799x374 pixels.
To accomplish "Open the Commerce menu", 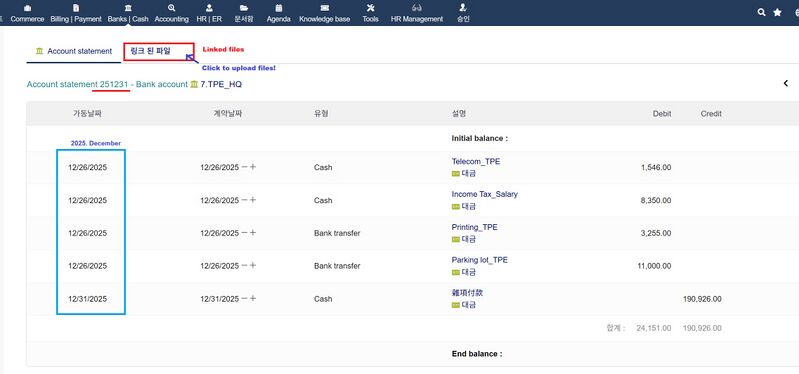I will [27, 13].
